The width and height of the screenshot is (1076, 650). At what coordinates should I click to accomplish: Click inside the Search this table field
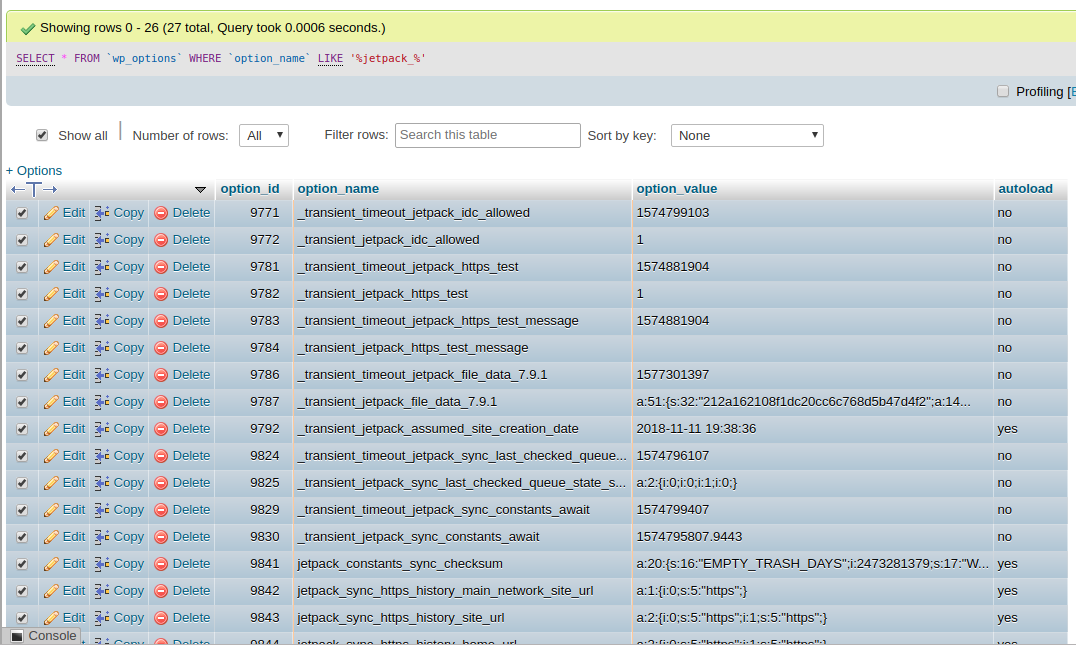tap(487, 135)
